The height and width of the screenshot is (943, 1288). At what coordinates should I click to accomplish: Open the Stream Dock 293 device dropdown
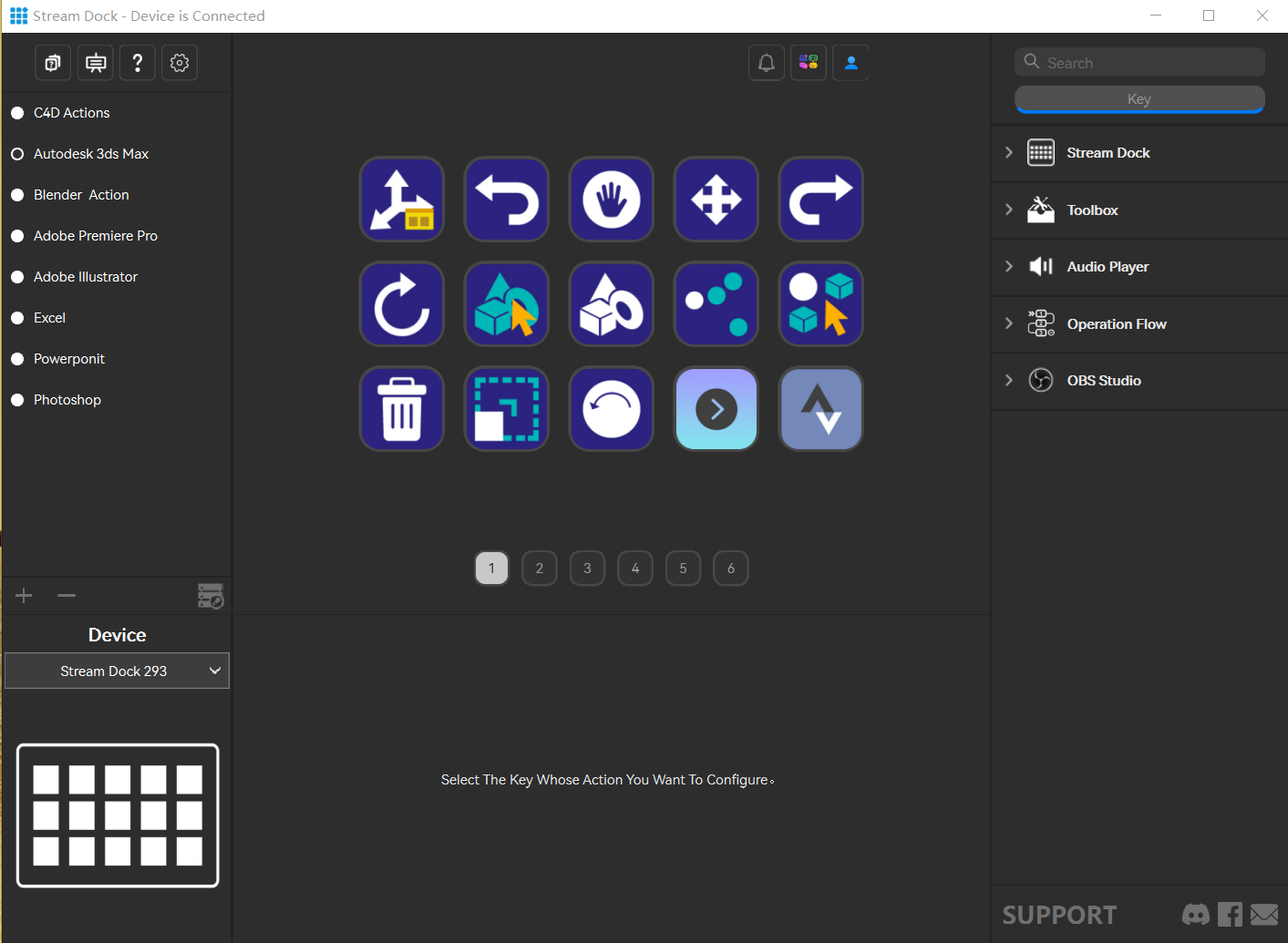(x=117, y=671)
